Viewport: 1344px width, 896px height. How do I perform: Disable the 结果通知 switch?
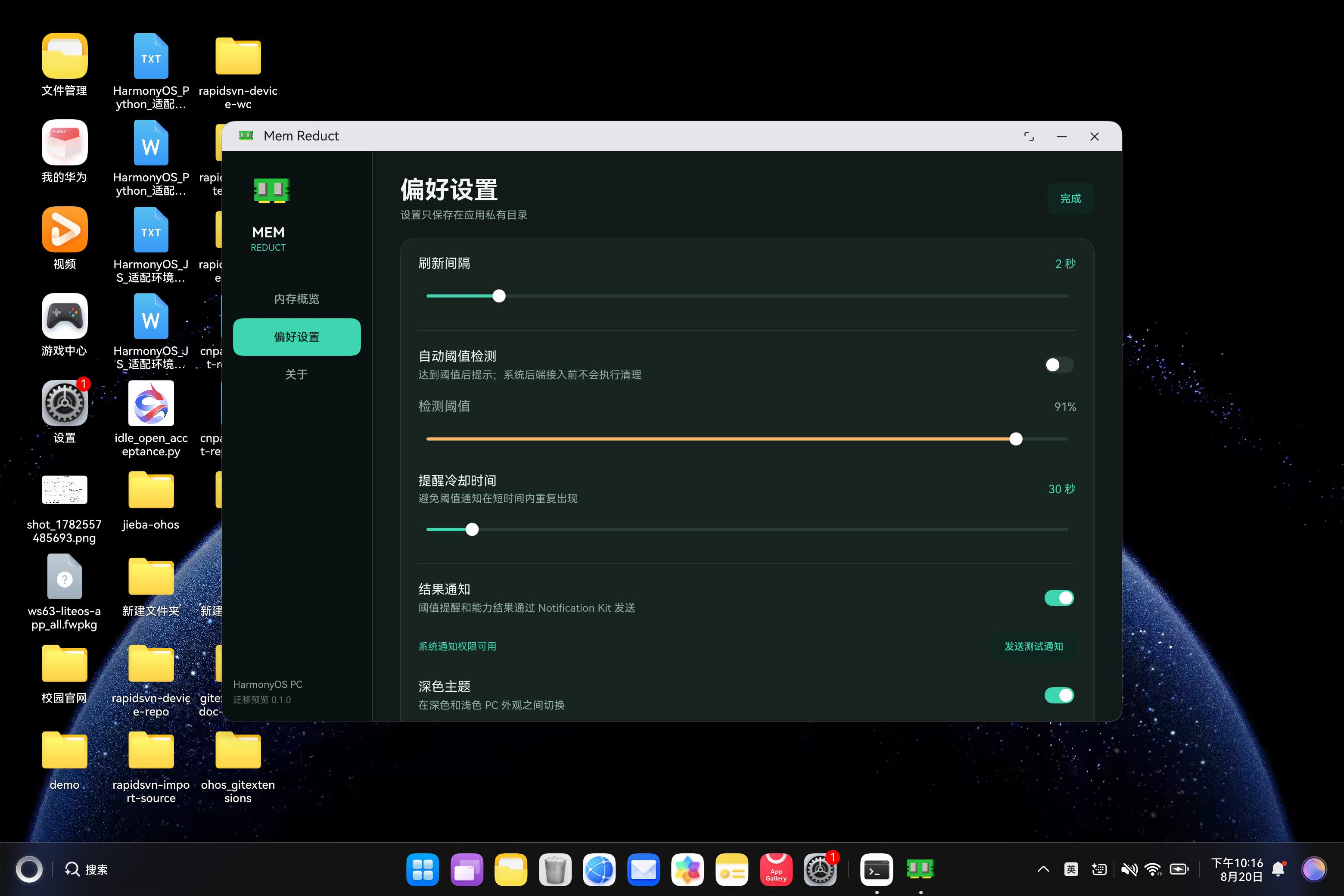1059,598
